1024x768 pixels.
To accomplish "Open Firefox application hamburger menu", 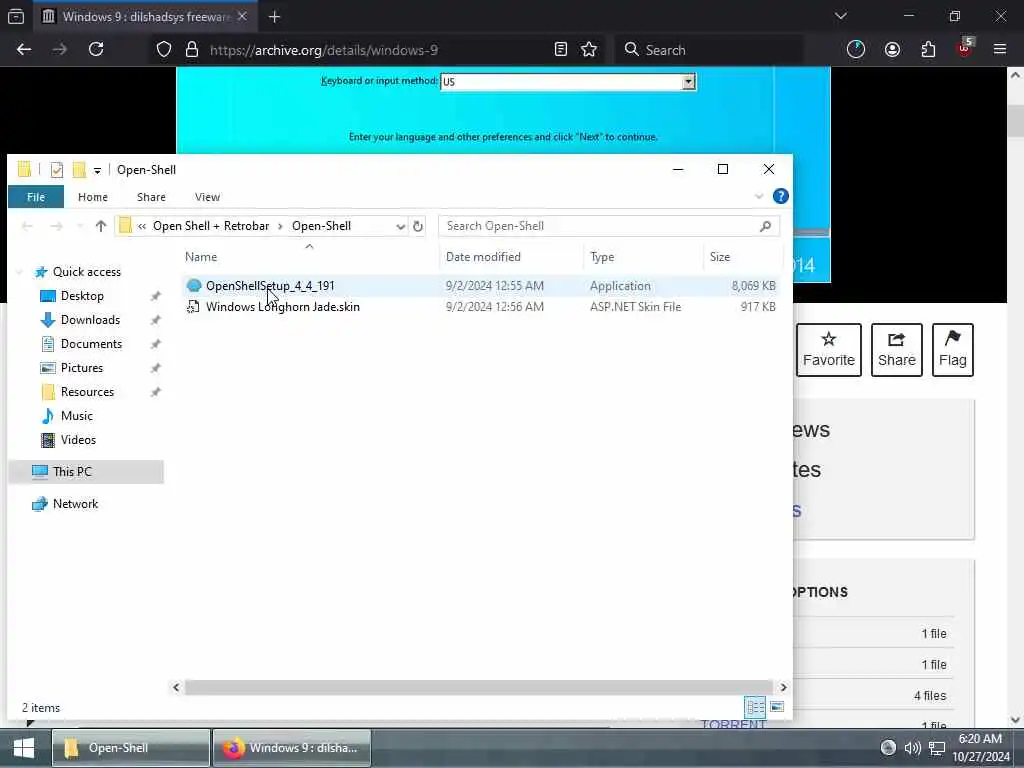I will [1000, 49].
